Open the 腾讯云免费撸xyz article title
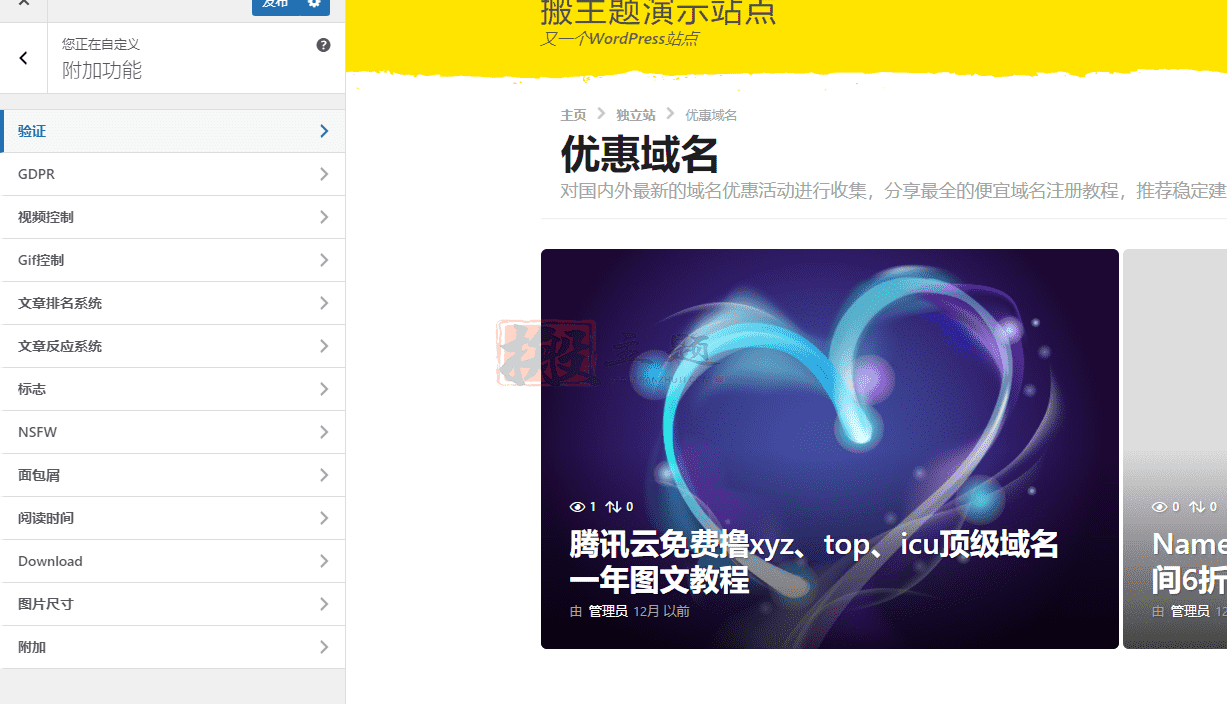This screenshot has width=1227, height=704. [814, 562]
